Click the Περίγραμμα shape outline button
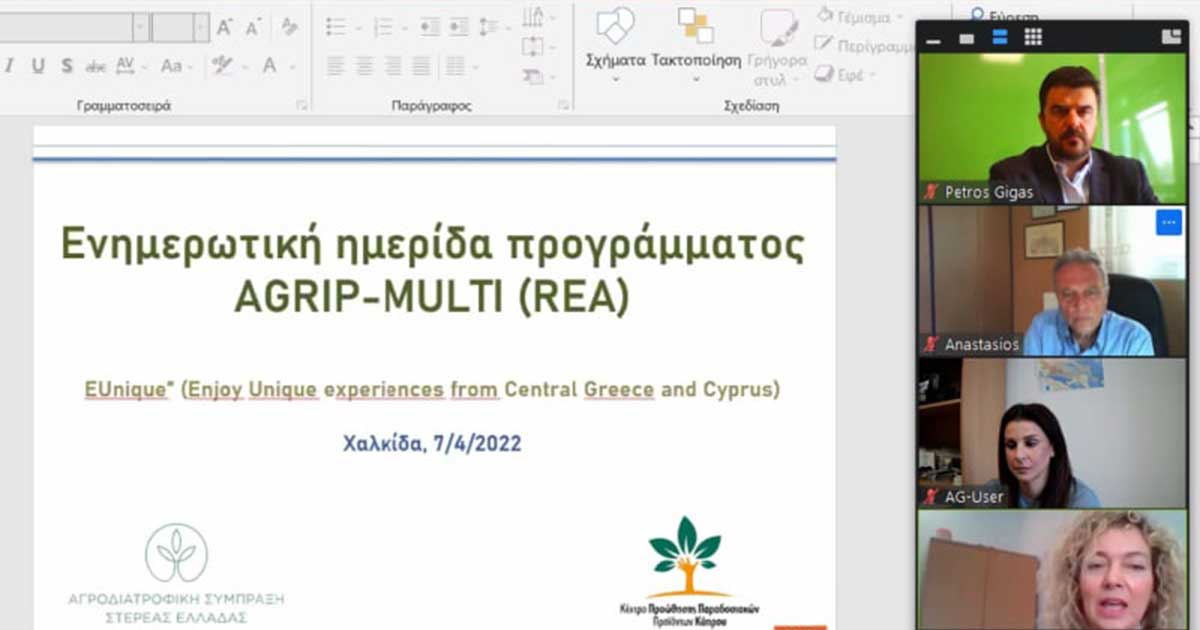Screen dimensions: 1200x630 (864, 46)
